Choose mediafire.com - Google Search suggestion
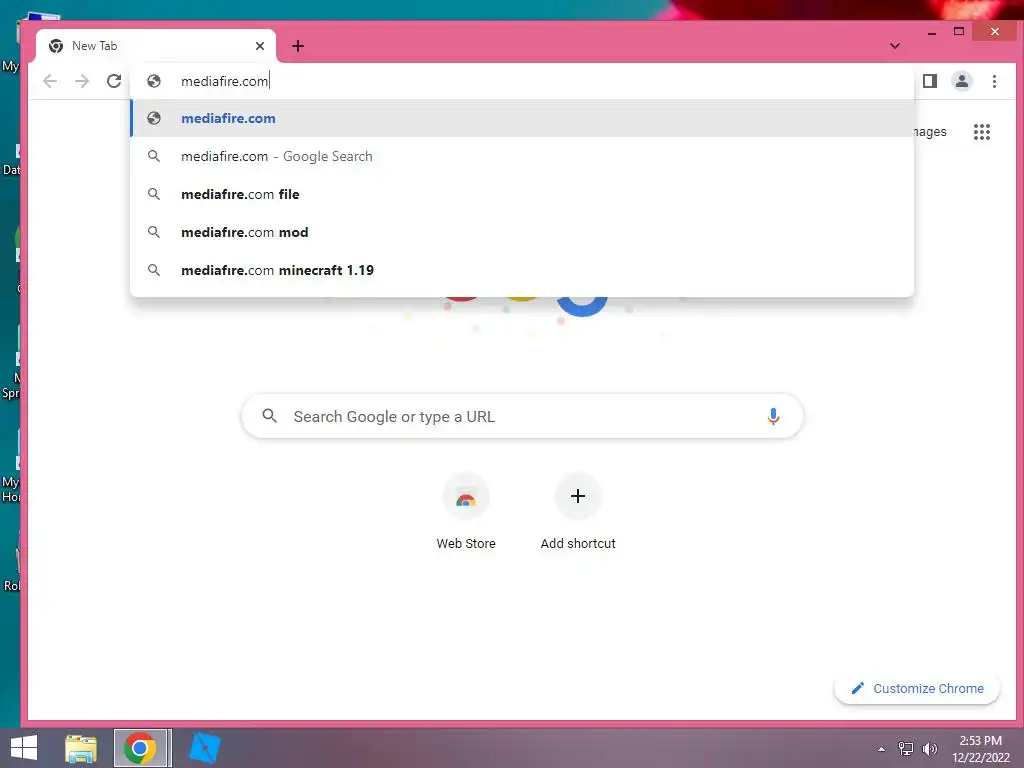The image size is (1024, 768). [x=522, y=156]
